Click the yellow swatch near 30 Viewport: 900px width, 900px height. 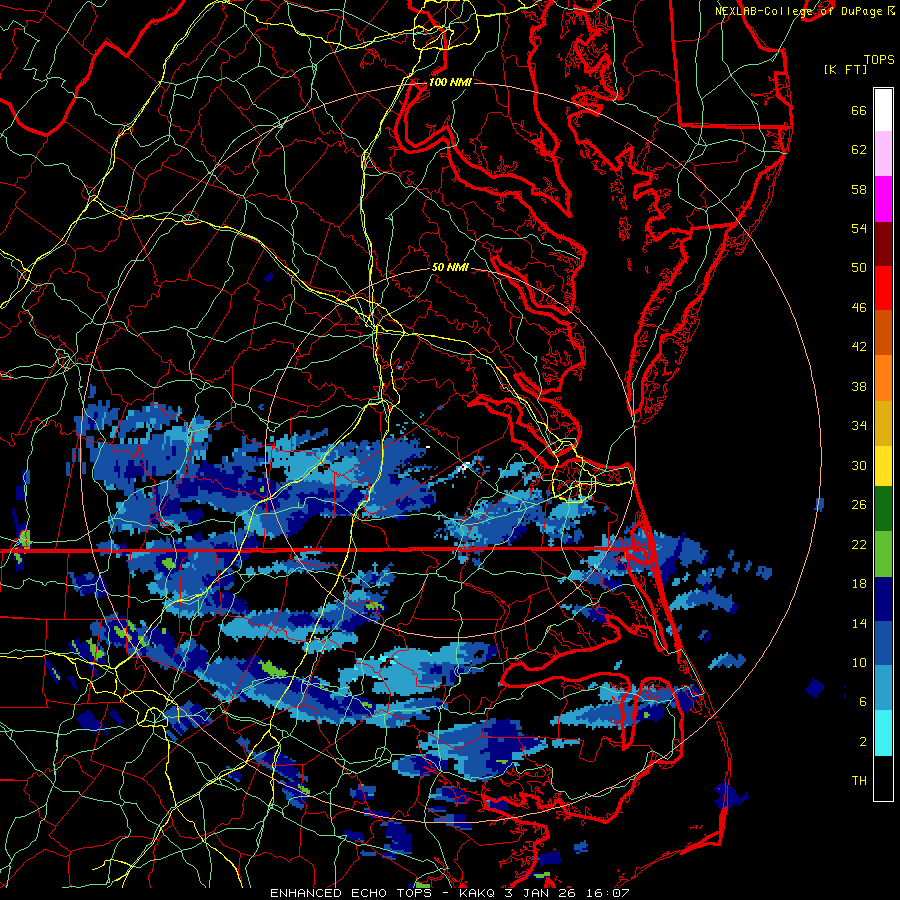tap(883, 465)
